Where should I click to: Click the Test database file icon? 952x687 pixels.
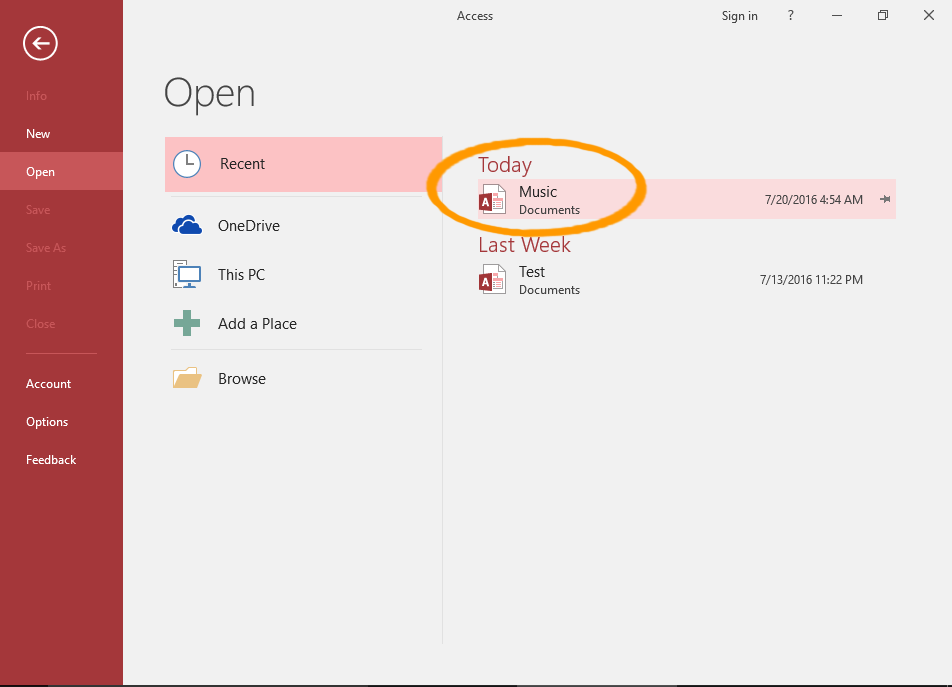(x=492, y=279)
